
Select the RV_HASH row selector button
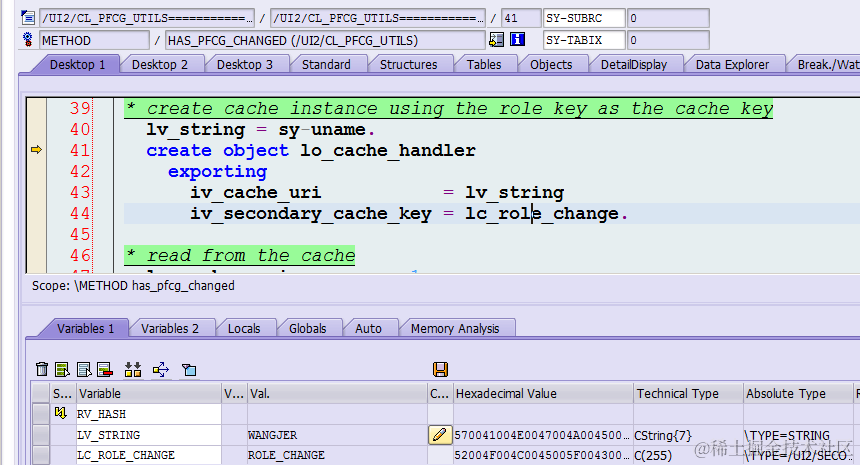coord(41,413)
